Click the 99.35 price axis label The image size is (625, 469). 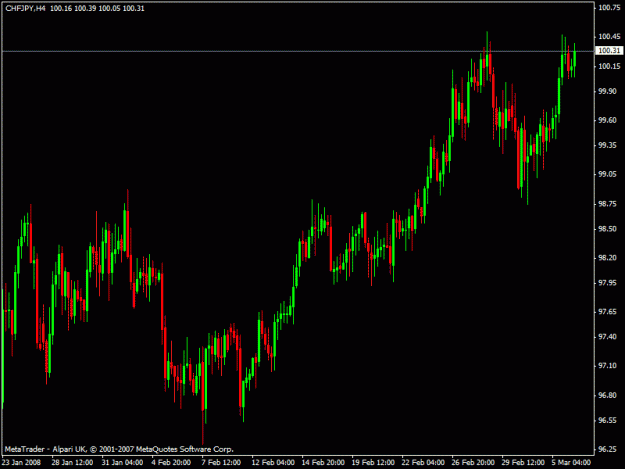point(607,145)
